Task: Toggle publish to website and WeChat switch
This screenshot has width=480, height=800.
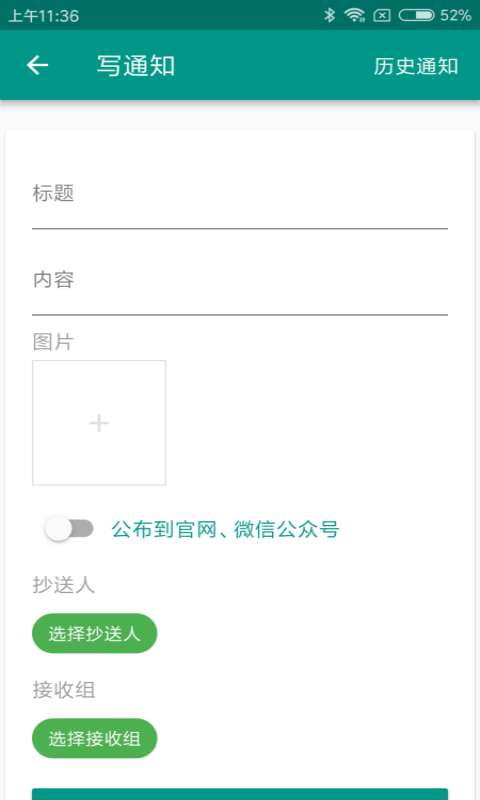Action: [69, 529]
